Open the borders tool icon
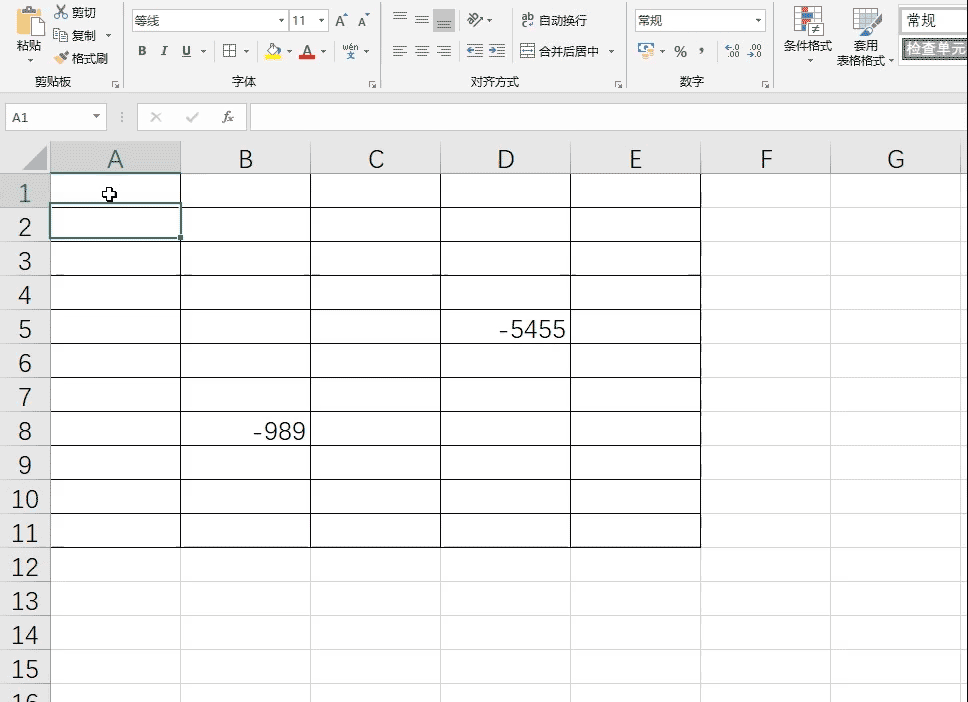Viewport: 968px width, 702px height. pos(230,51)
